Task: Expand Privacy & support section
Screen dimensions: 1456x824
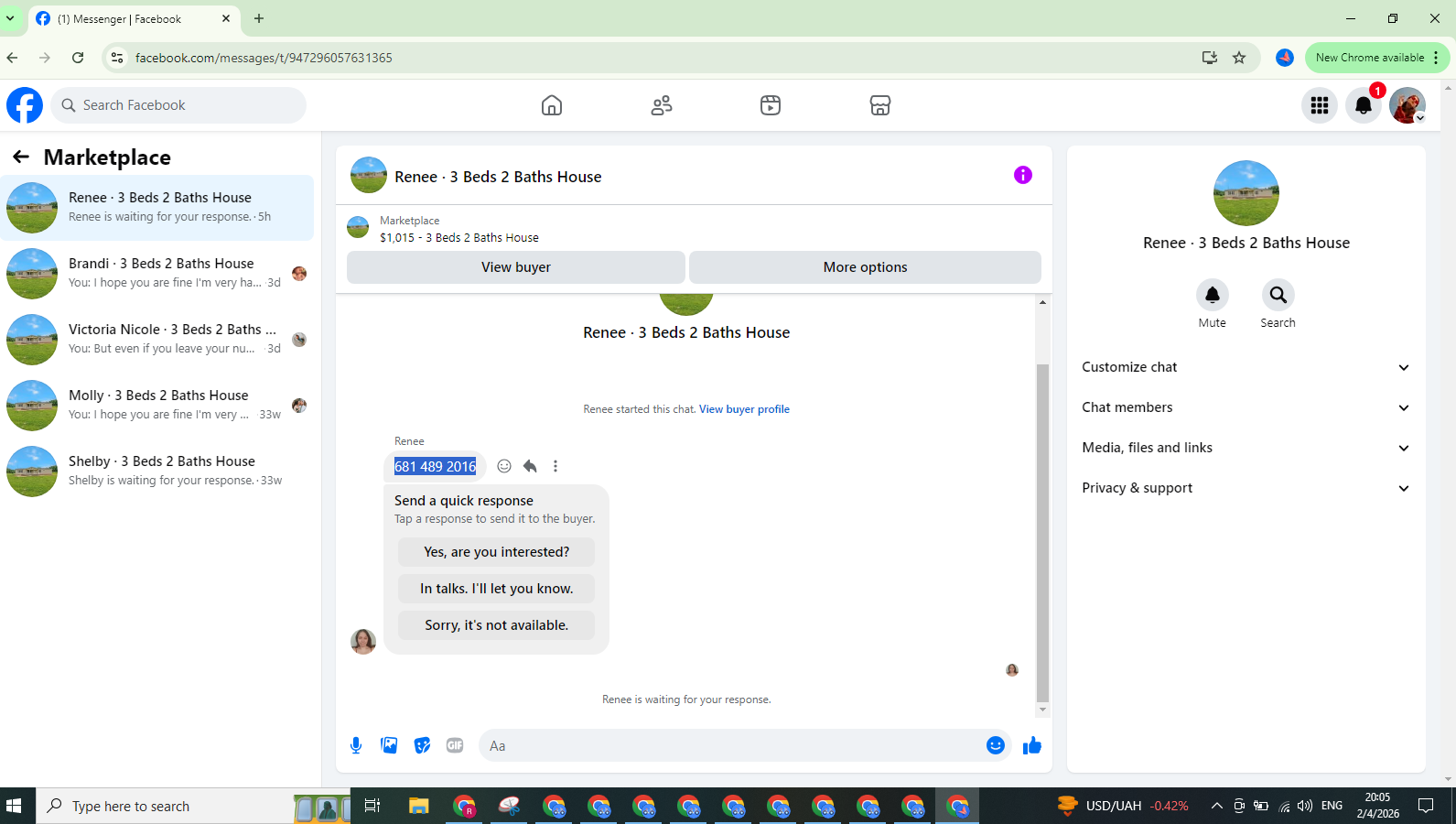Action: tap(1246, 488)
